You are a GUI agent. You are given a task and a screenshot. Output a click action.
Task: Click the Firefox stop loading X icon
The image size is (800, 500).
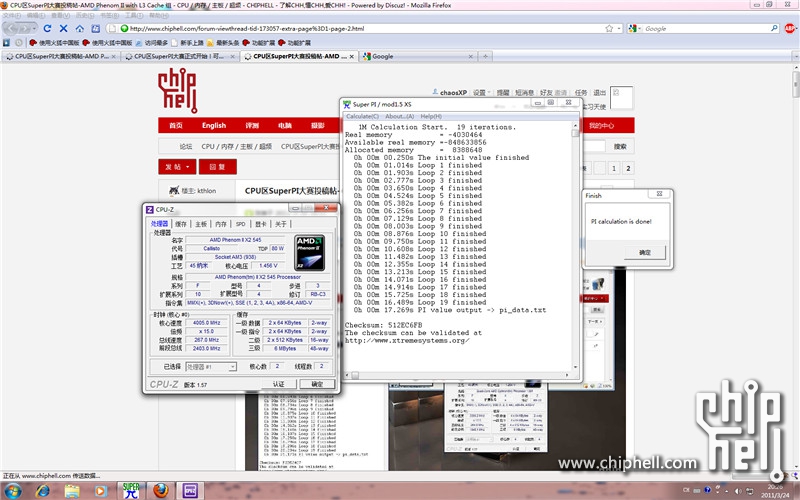(x=64, y=29)
